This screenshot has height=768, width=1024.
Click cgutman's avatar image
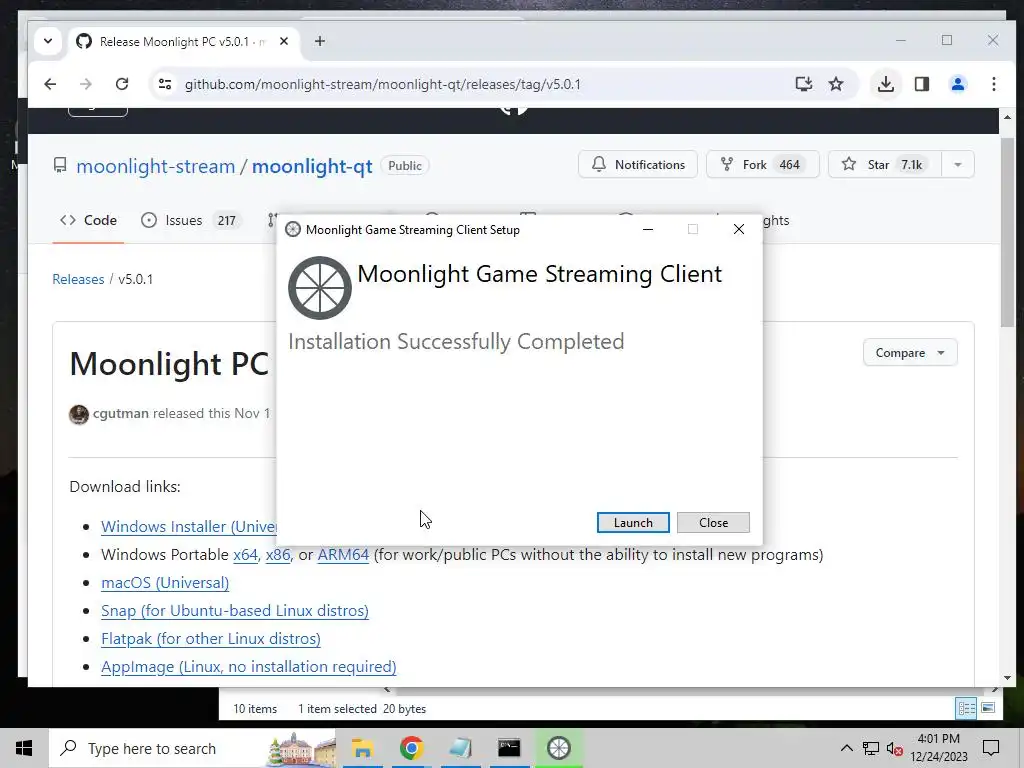point(79,414)
